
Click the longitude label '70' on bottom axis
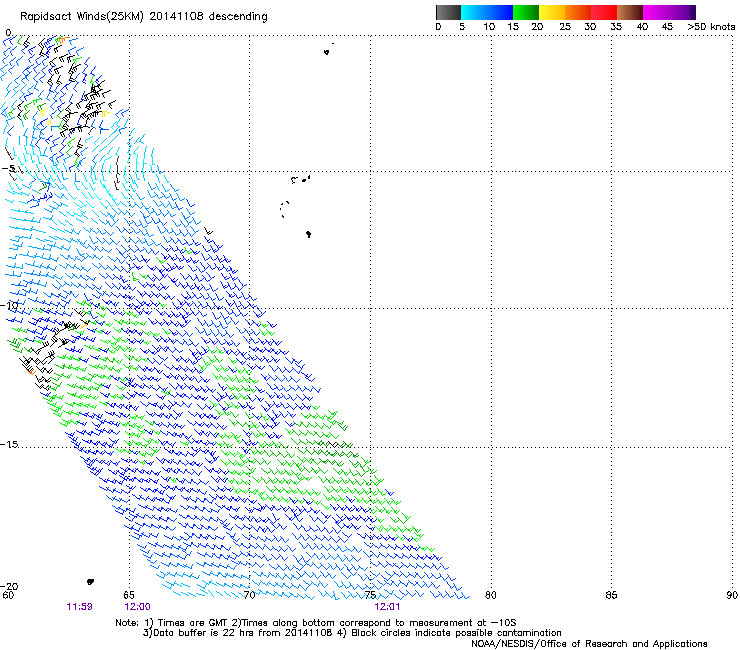(x=249, y=595)
